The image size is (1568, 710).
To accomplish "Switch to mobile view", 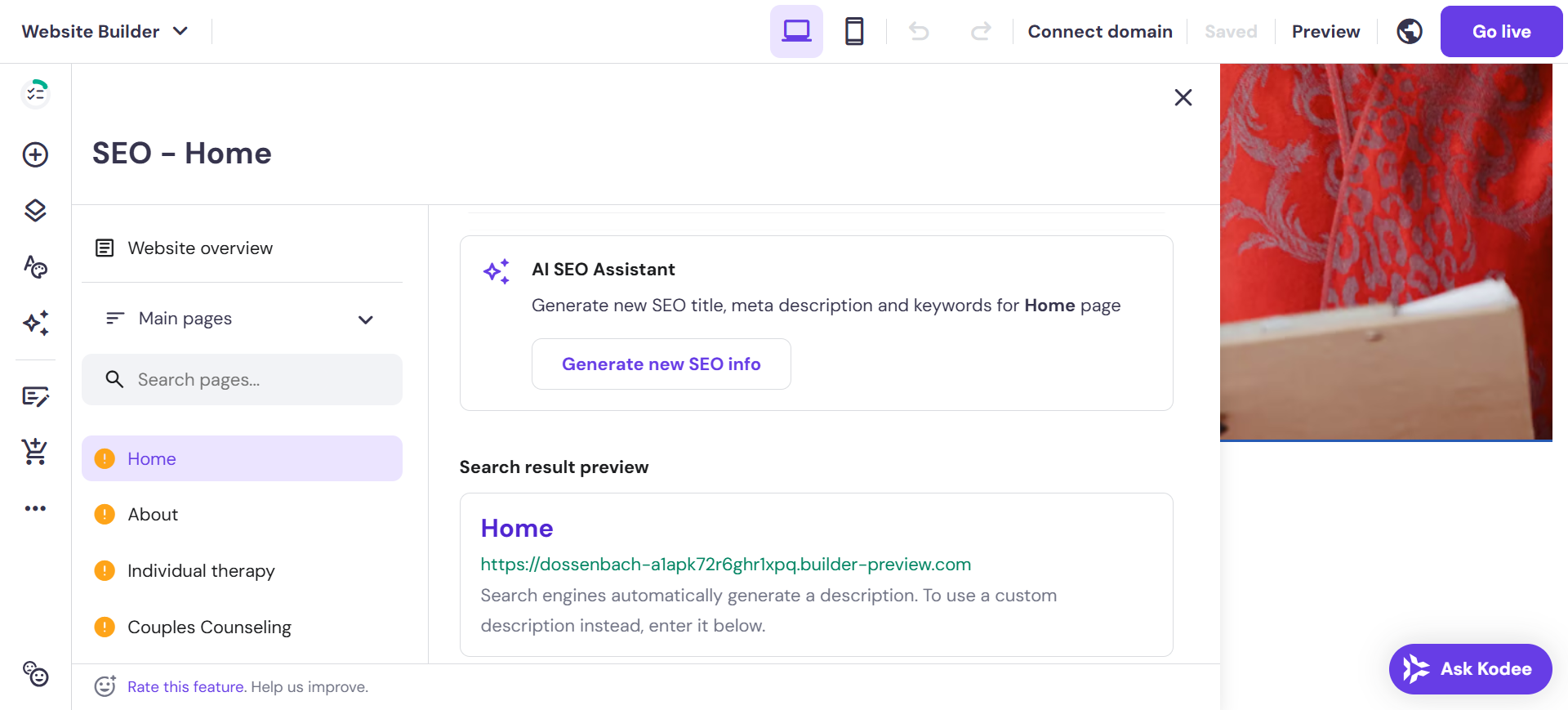I will click(854, 31).
